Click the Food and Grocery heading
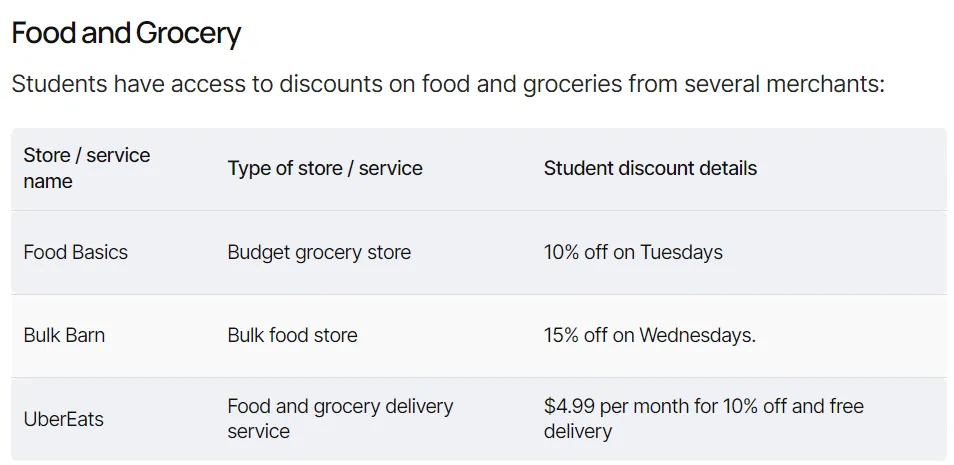This screenshot has width=954, height=465. coord(127,34)
